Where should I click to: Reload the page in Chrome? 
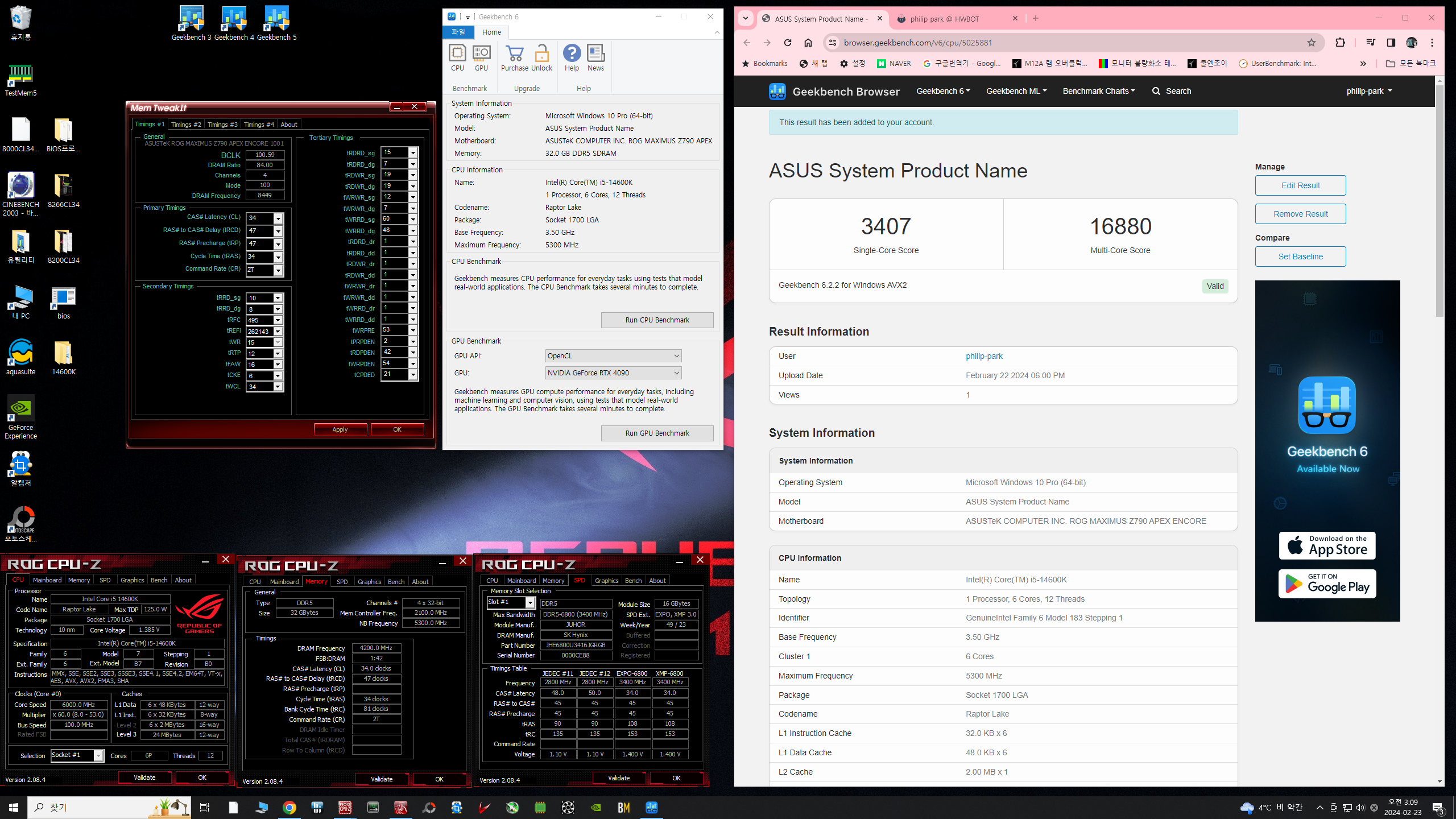coord(787,43)
